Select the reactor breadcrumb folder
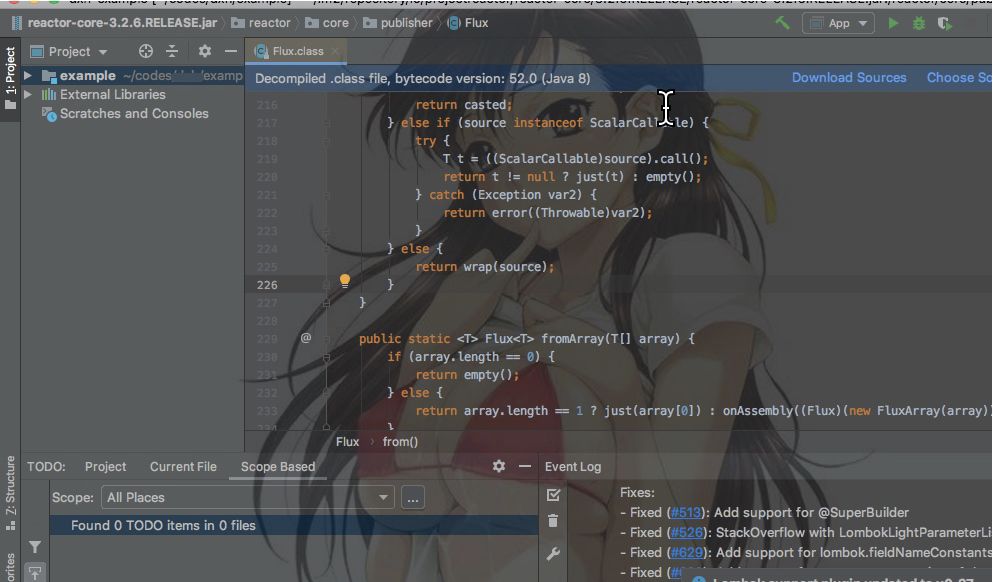This screenshot has width=993, height=582. (261, 23)
